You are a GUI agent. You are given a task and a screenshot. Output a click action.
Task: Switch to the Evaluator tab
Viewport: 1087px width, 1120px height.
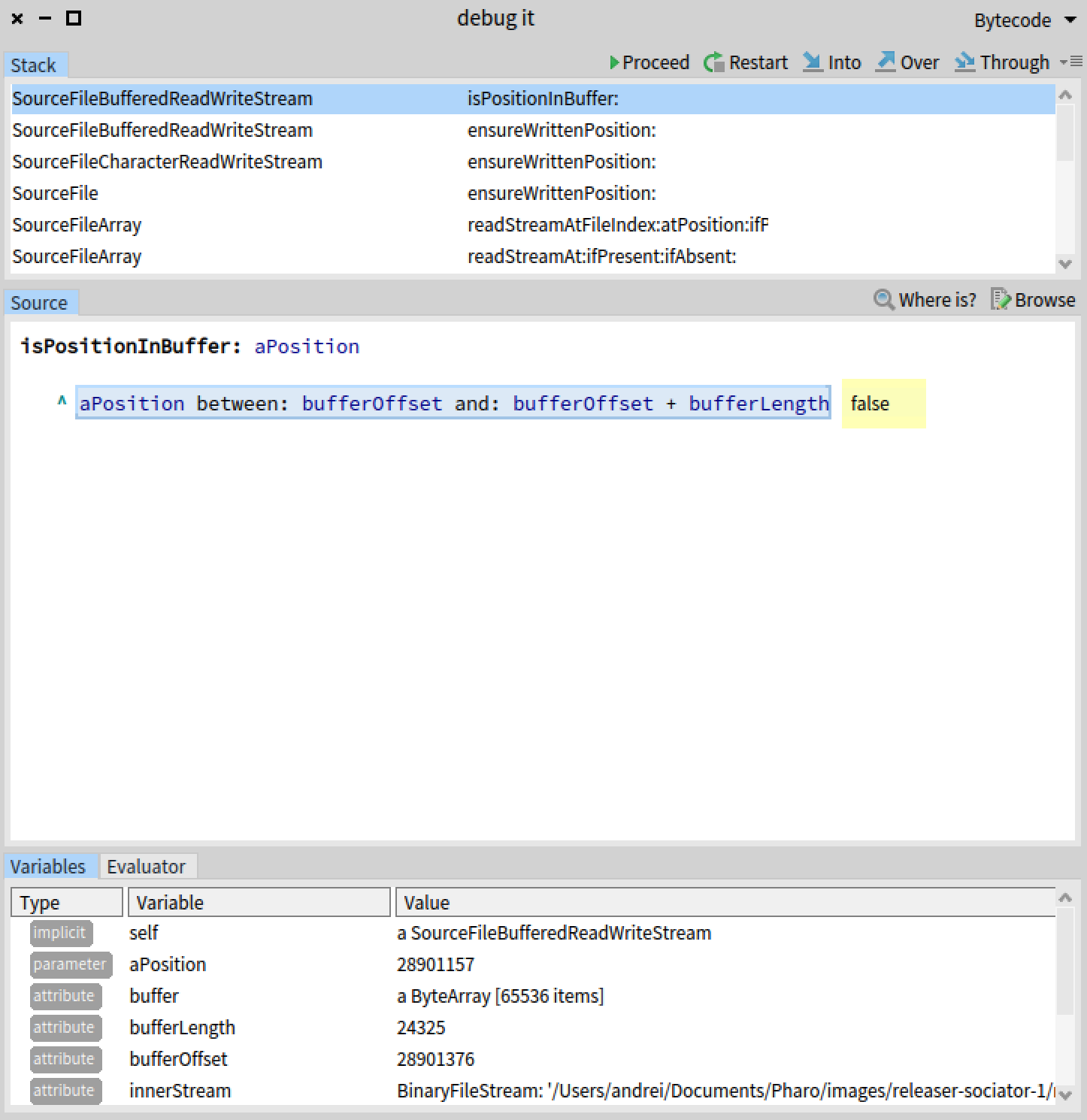(x=148, y=866)
